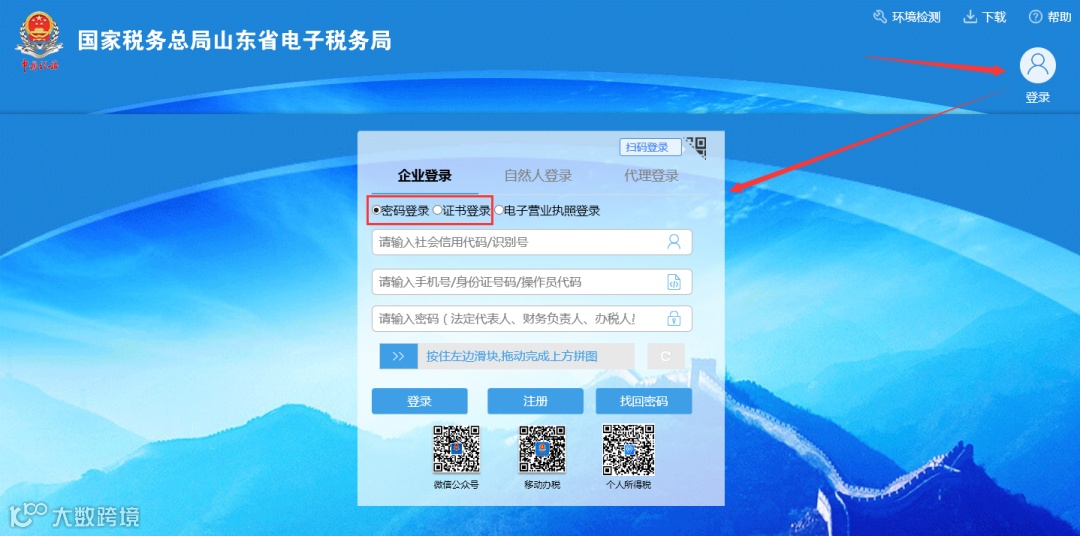
Task: Switch to the 企业登录 tab
Action: [424, 176]
